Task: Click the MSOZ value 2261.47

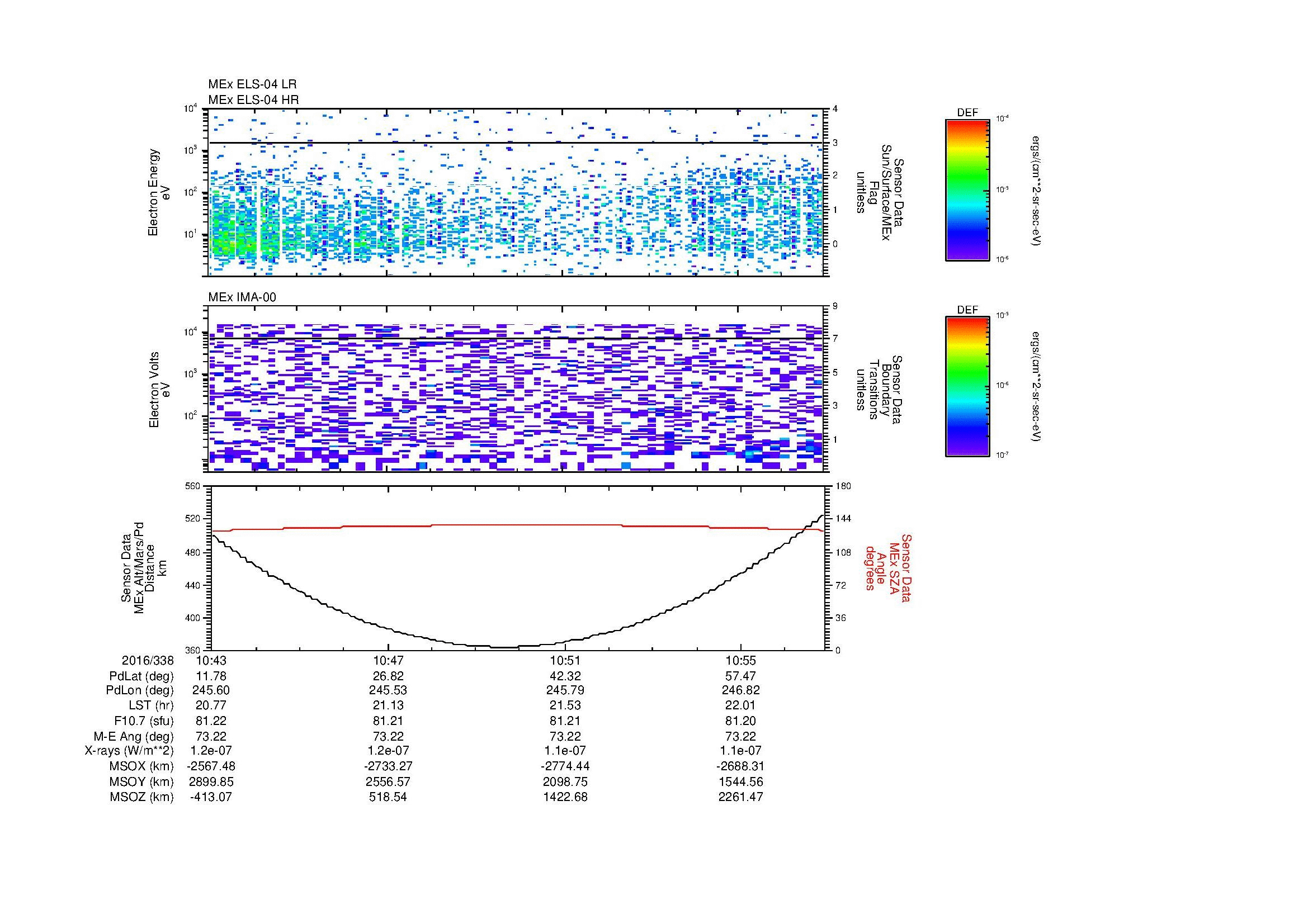Action: 740,797
